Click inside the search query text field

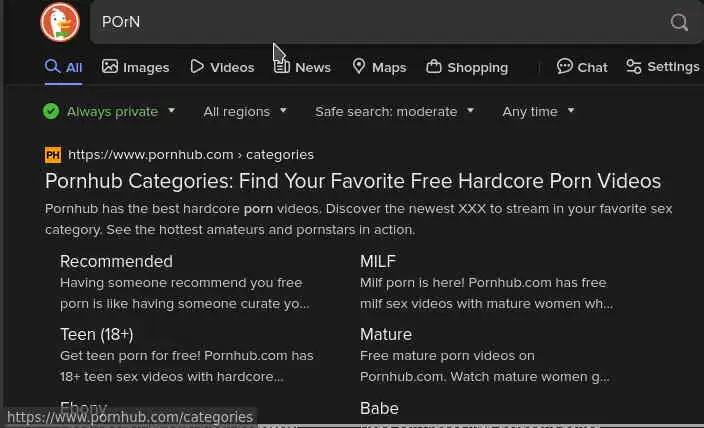(x=380, y=22)
